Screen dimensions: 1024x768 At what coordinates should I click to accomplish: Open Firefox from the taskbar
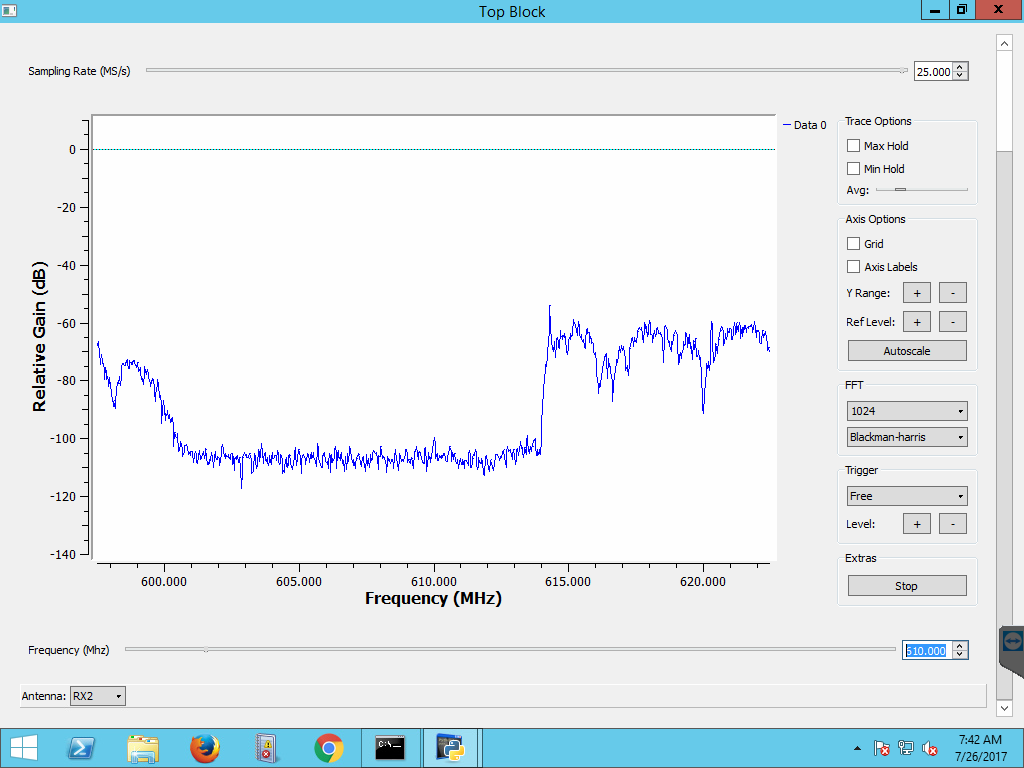pos(204,747)
